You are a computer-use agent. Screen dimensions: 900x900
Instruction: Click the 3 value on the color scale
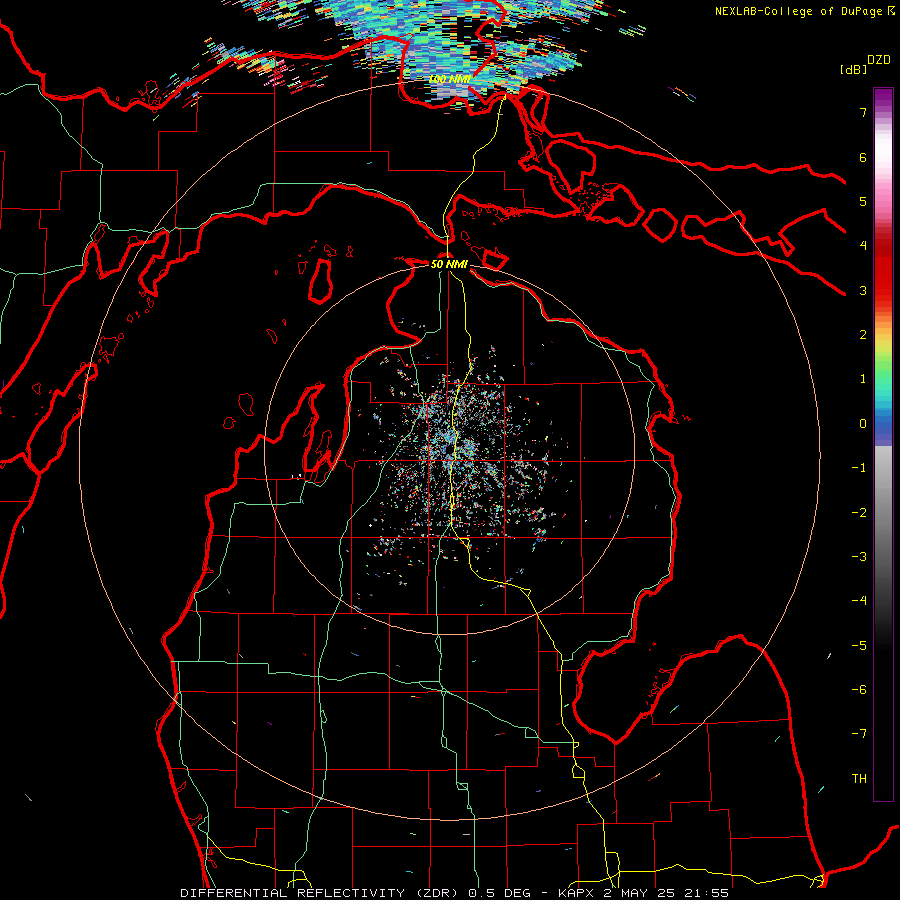click(x=863, y=290)
